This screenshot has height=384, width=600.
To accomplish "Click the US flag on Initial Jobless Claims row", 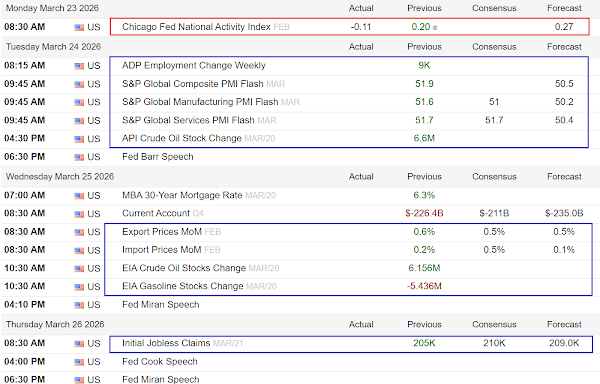I will pyautogui.click(x=79, y=343).
